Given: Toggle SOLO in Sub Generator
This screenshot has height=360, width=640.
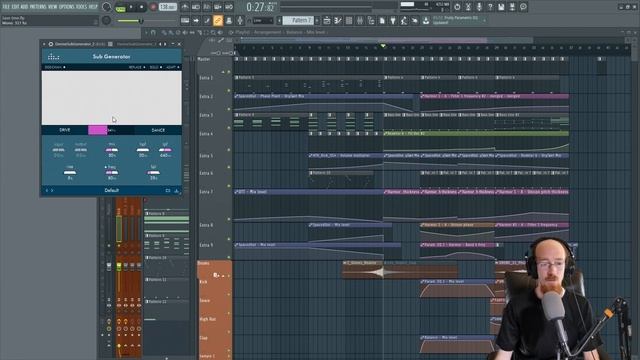Looking at the screenshot, I should click(x=156, y=67).
